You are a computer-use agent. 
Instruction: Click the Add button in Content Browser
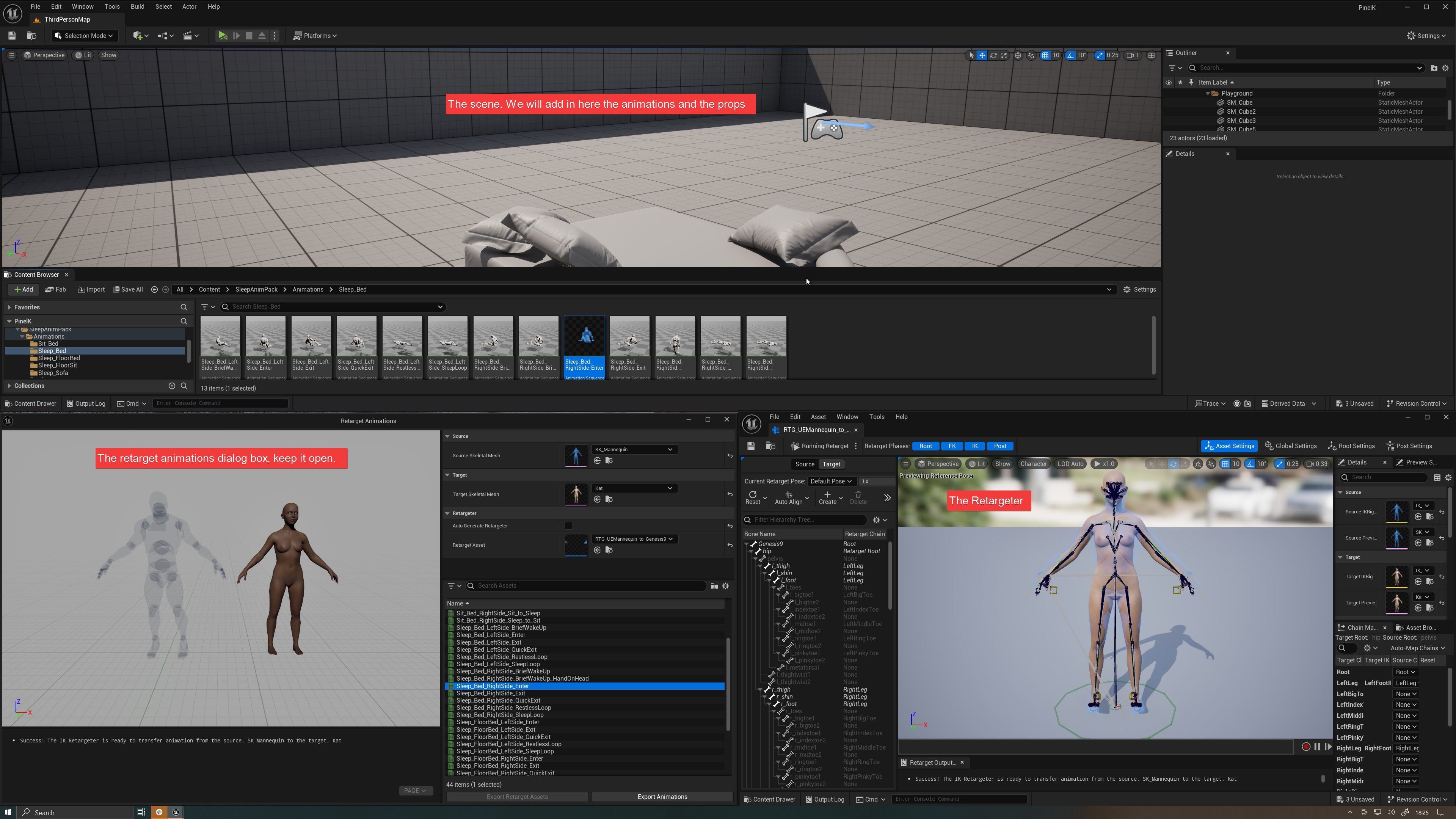pyautogui.click(x=23, y=289)
